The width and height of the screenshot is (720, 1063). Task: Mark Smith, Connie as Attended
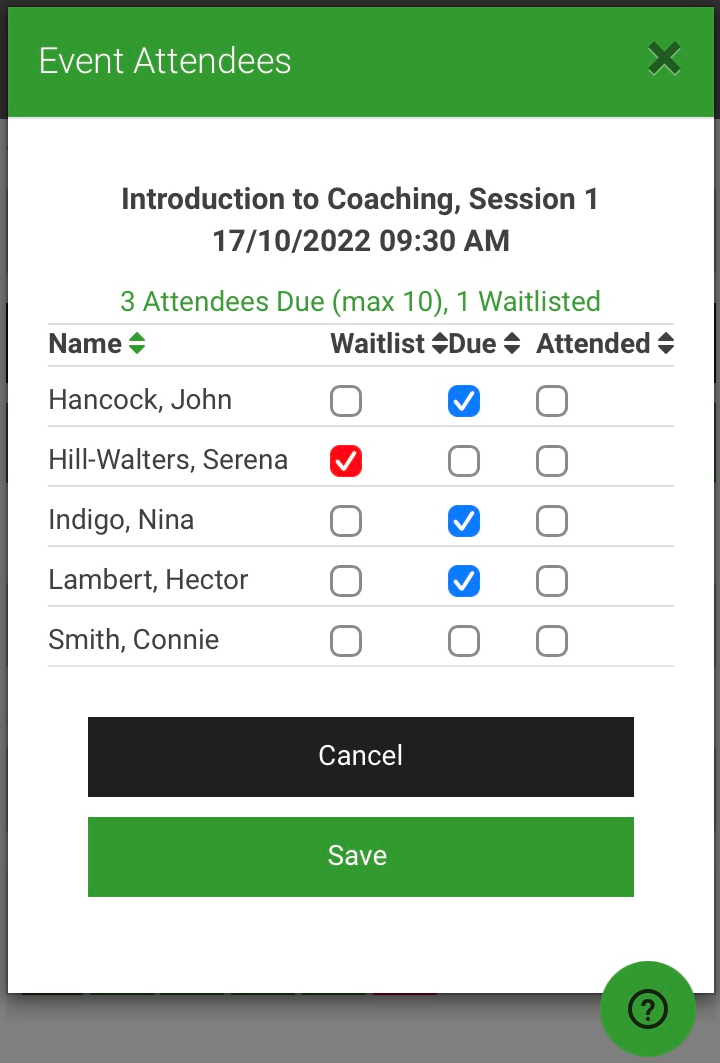[552, 641]
